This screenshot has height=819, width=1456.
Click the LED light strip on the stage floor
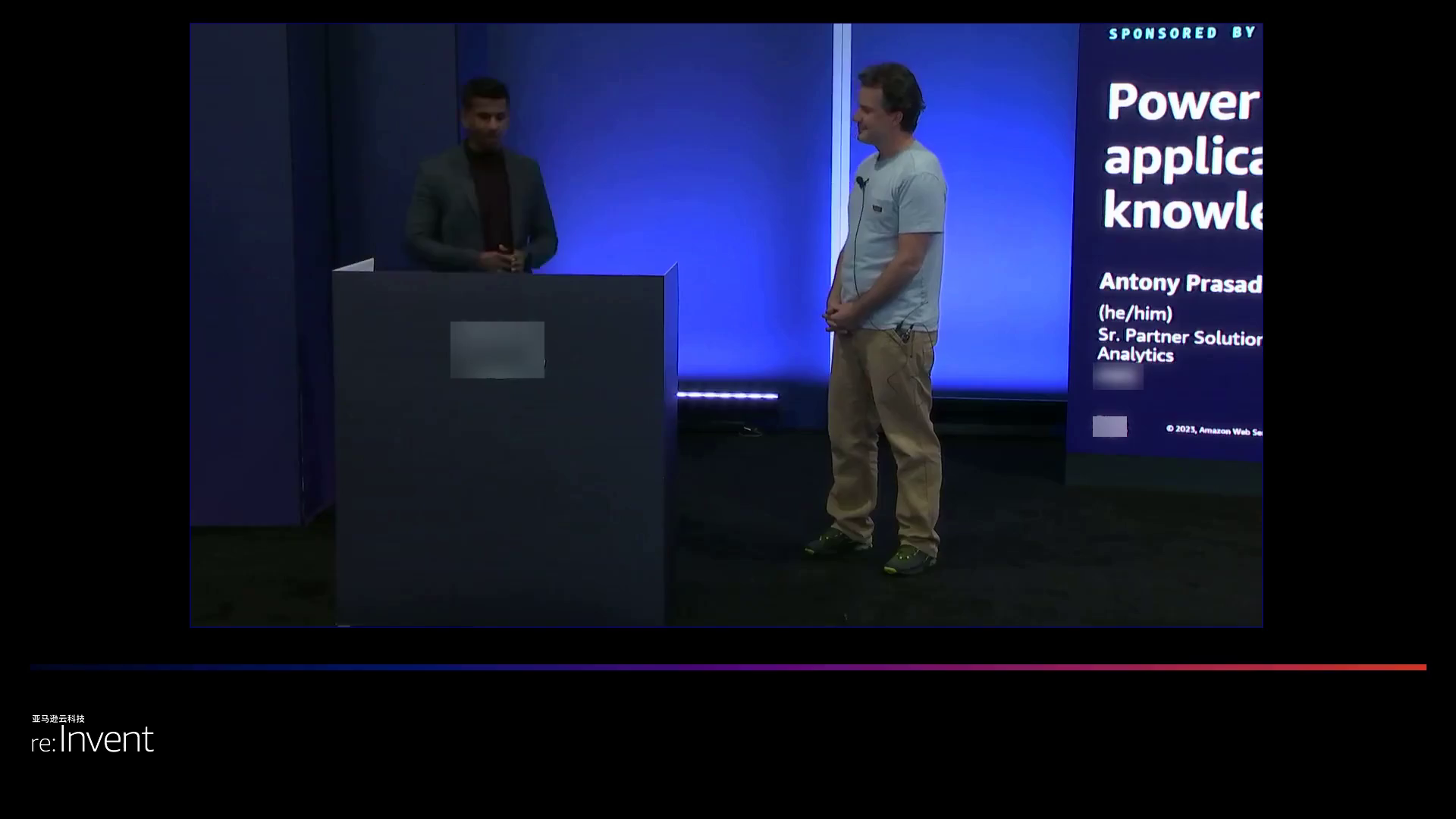(727, 395)
